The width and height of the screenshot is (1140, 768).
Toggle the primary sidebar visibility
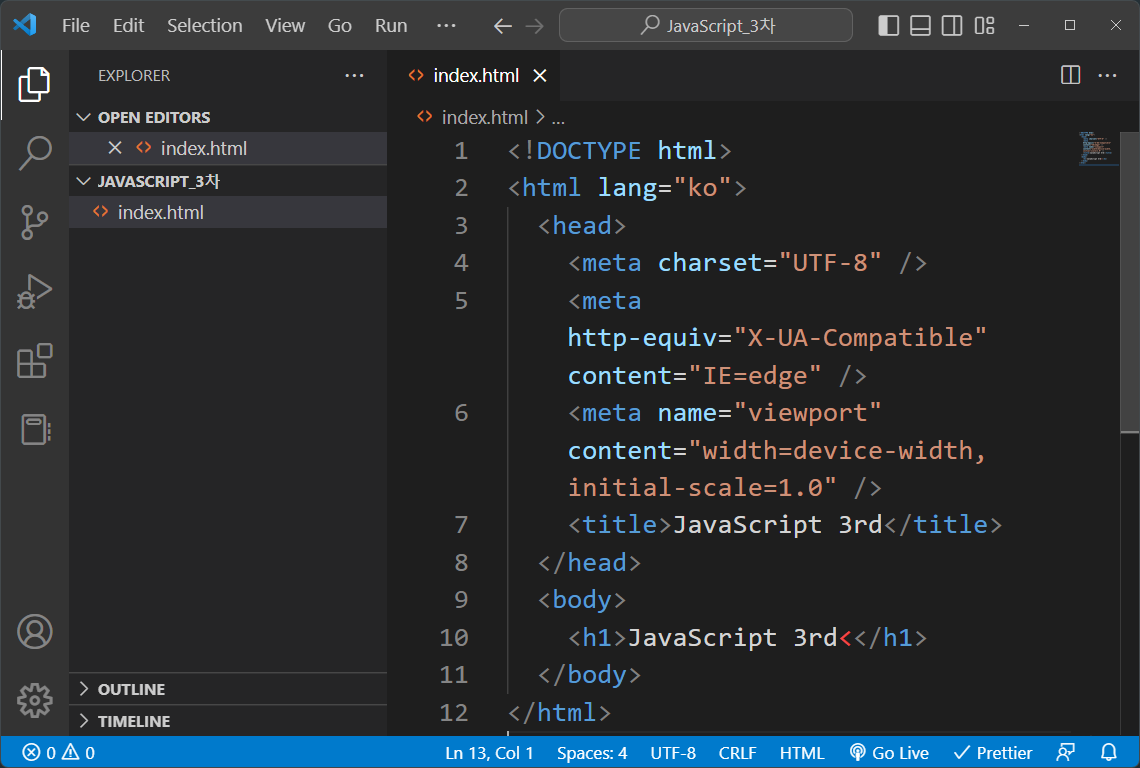pyautogui.click(x=888, y=25)
